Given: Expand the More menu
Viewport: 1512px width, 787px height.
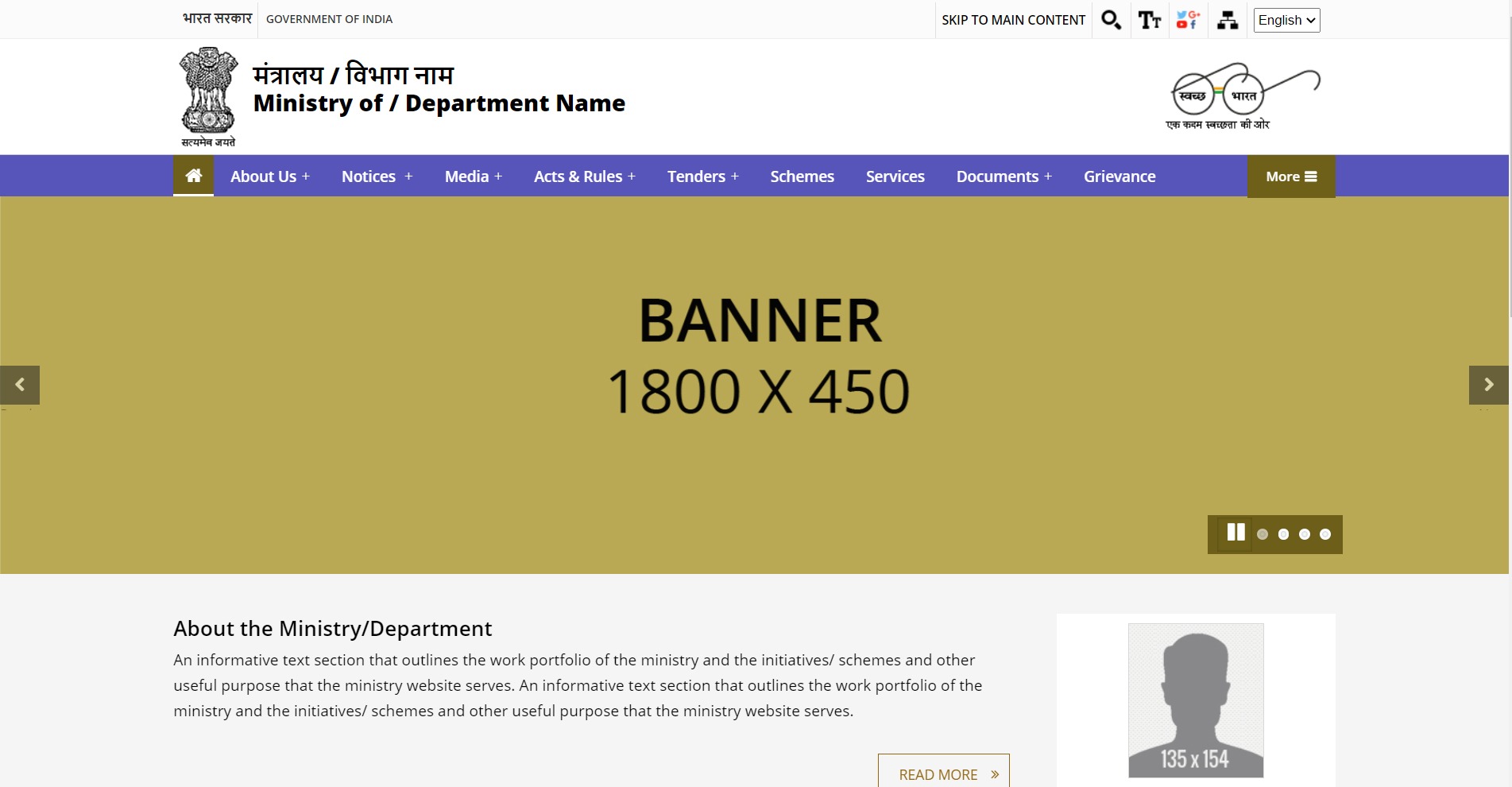Looking at the screenshot, I should tap(1290, 176).
